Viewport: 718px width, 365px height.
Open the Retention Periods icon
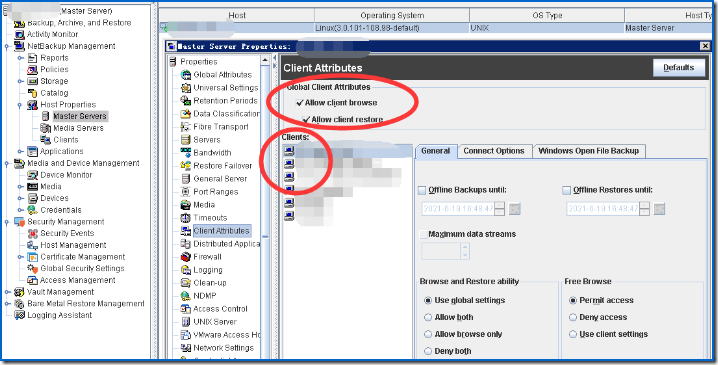point(185,100)
